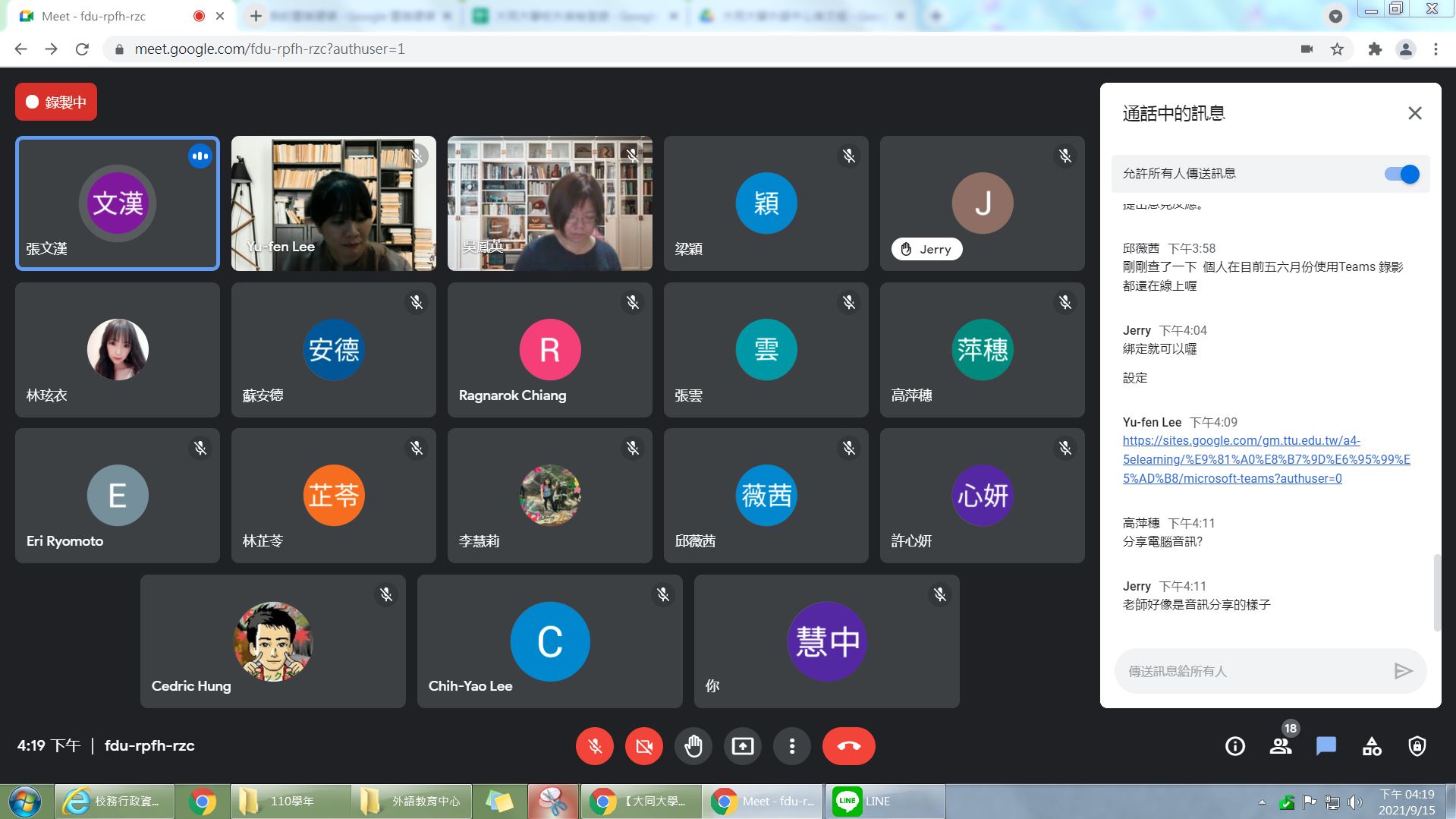The image size is (1456, 819).
Task: Click the raise hand icon
Action: coord(693,746)
